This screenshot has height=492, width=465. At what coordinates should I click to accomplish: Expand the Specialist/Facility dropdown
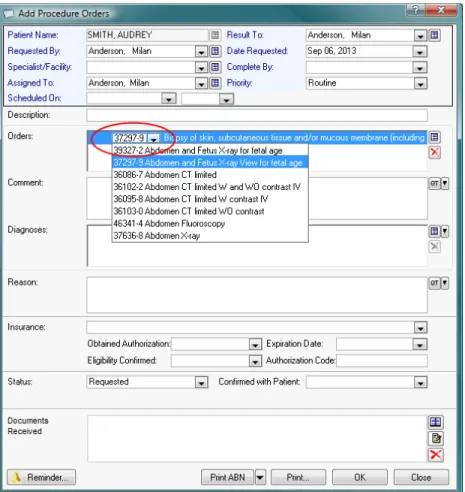click(201, 68)
